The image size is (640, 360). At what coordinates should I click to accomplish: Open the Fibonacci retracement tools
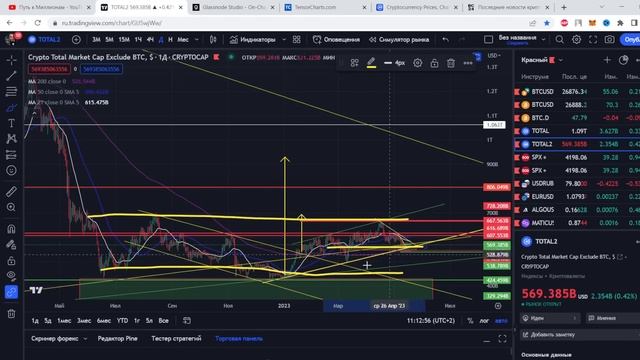point(11,91)
